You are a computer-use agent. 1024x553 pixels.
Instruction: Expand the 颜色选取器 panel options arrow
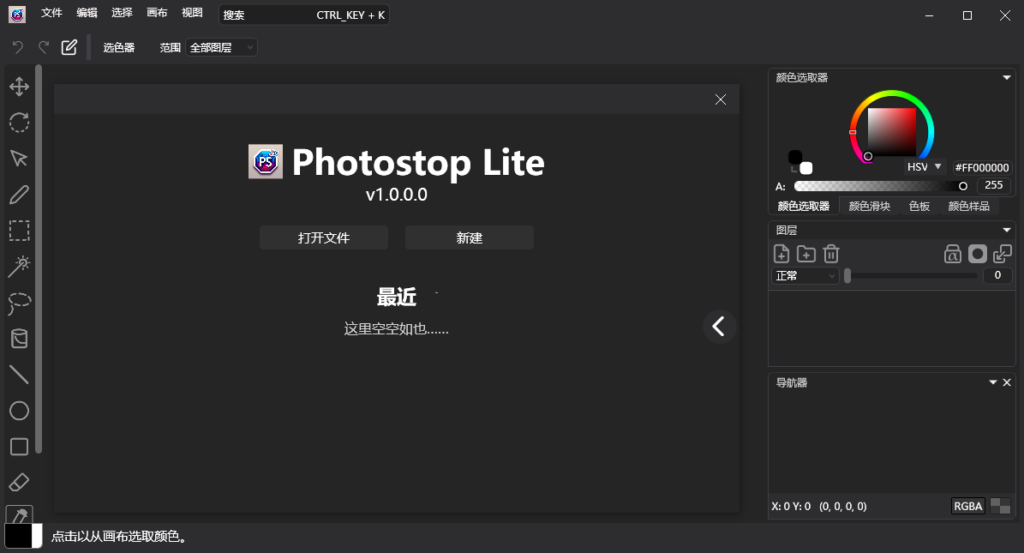1006,78
